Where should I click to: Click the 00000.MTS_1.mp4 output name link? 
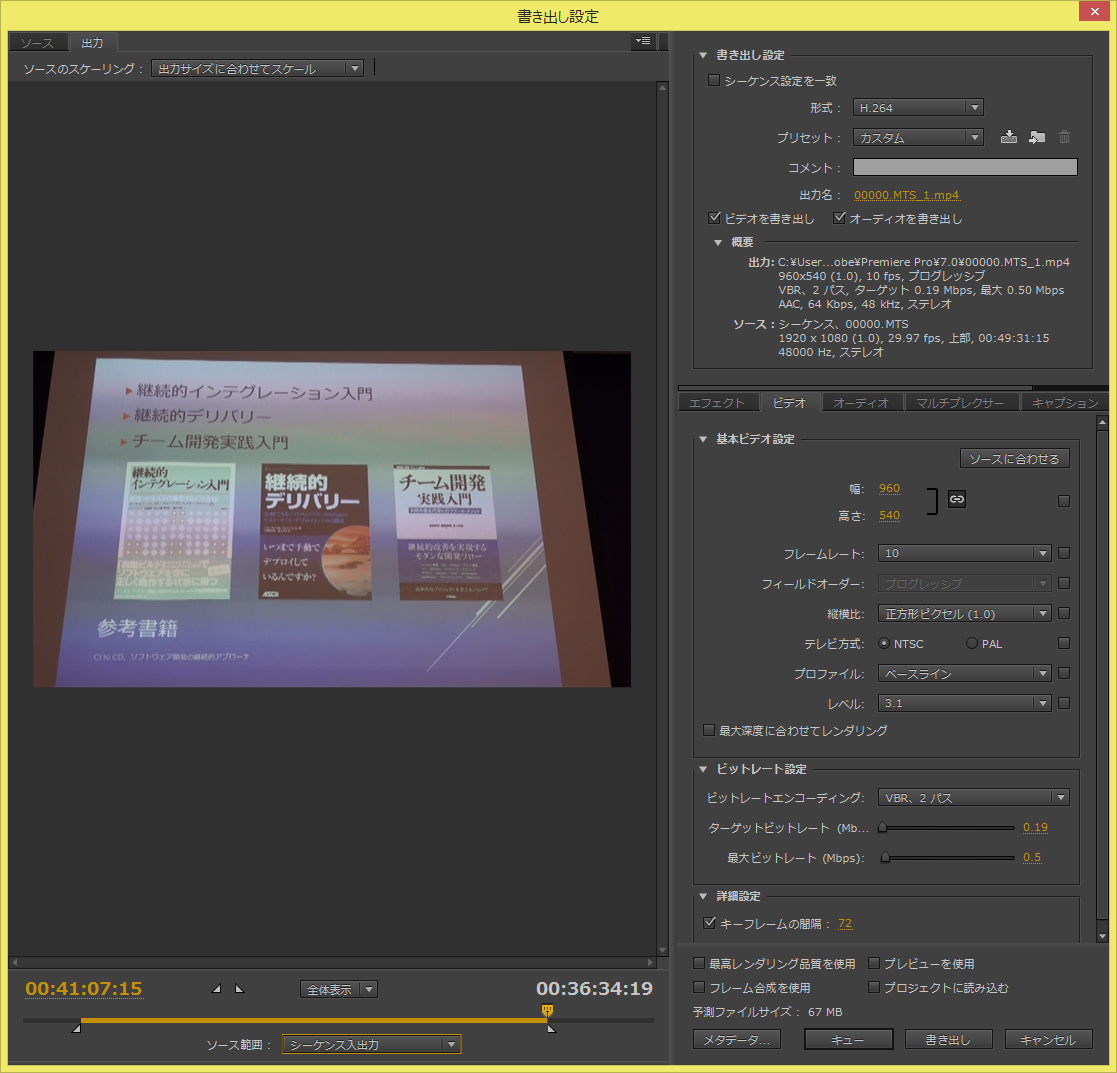click(x=907, y=195)
